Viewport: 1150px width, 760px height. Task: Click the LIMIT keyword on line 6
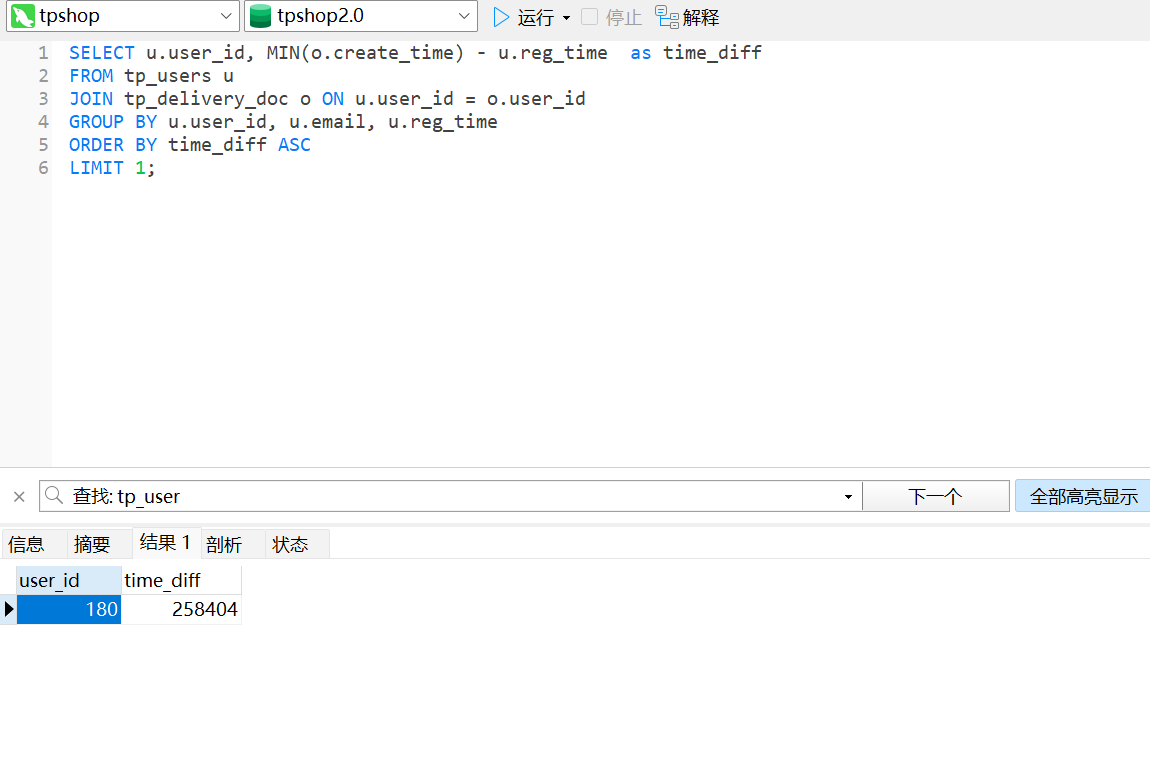coord(96,168)
